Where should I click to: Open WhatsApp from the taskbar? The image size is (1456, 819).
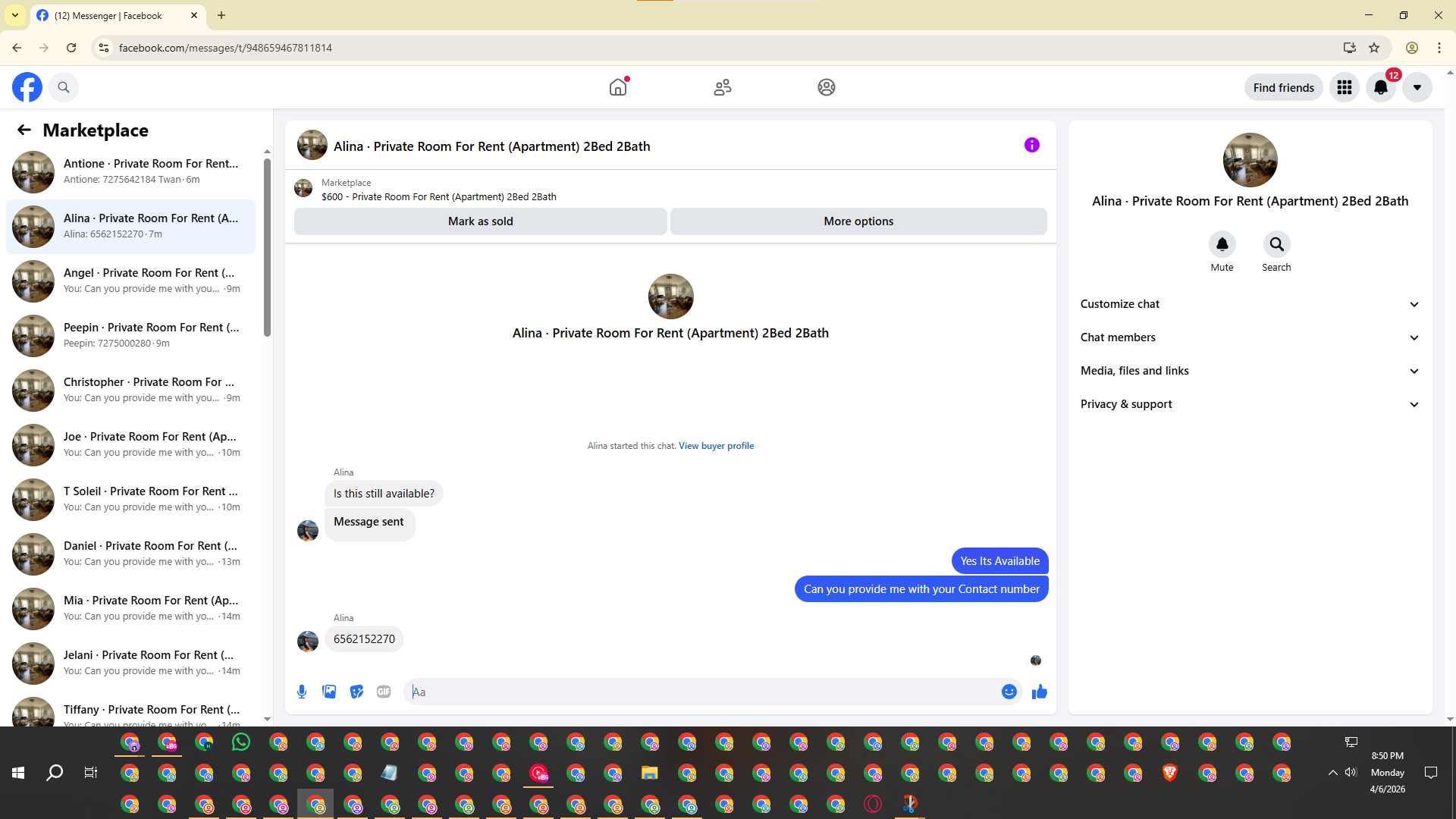(241, 742)
